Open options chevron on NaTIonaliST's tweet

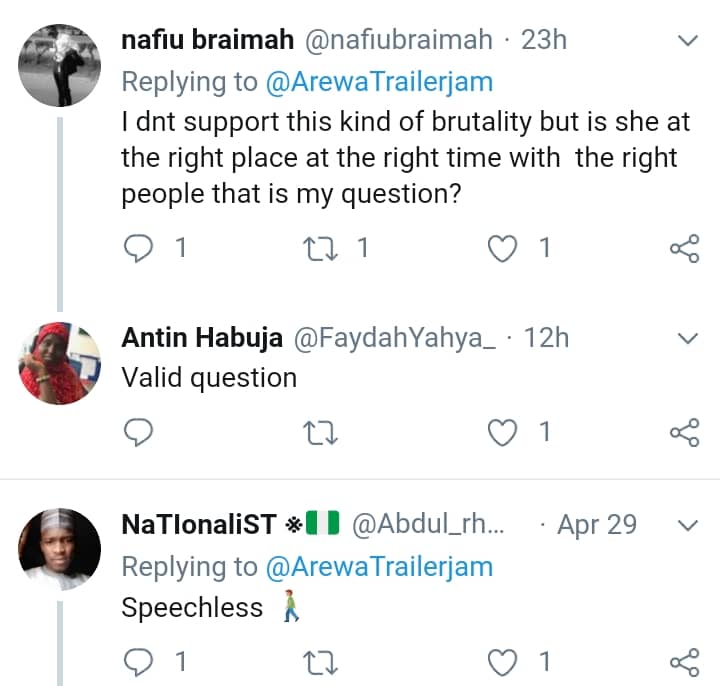[x=688, y=525]
